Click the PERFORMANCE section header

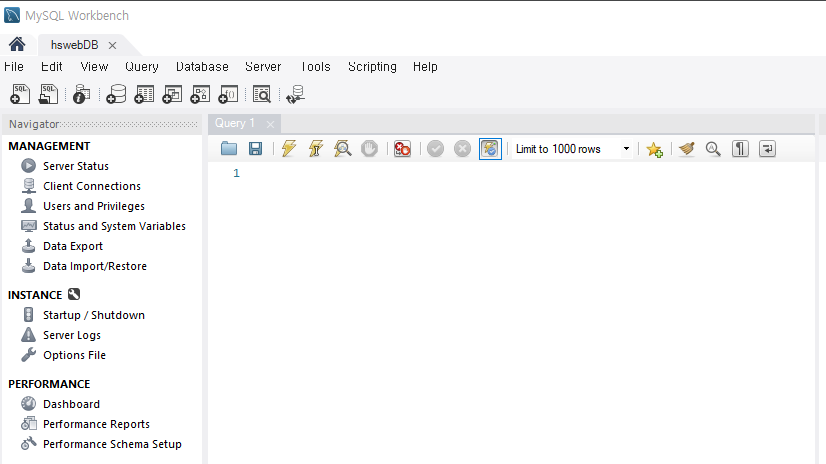(49, 384)
